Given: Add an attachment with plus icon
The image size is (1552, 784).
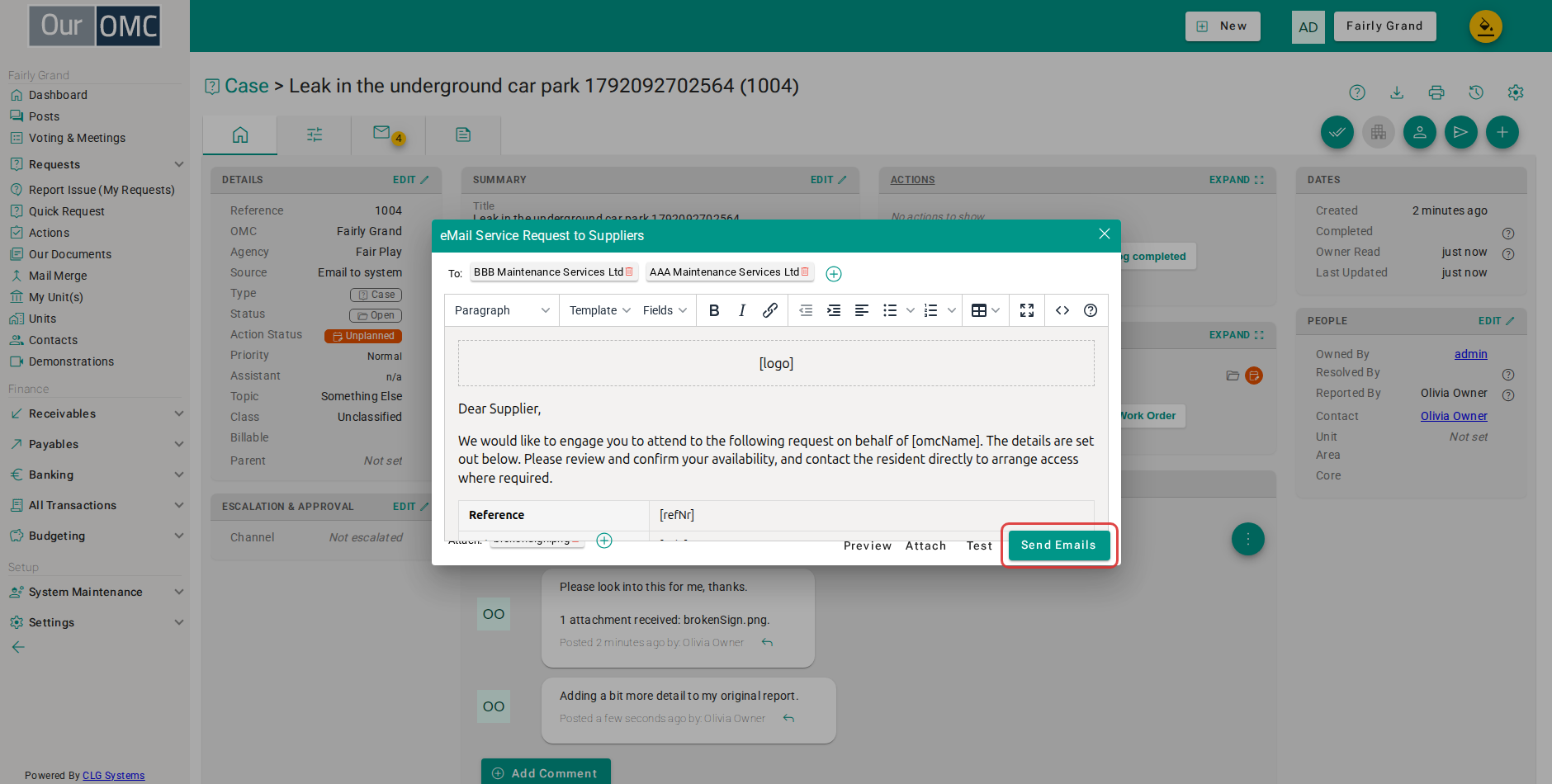Looking at the screenshot, I should (604, 541).
